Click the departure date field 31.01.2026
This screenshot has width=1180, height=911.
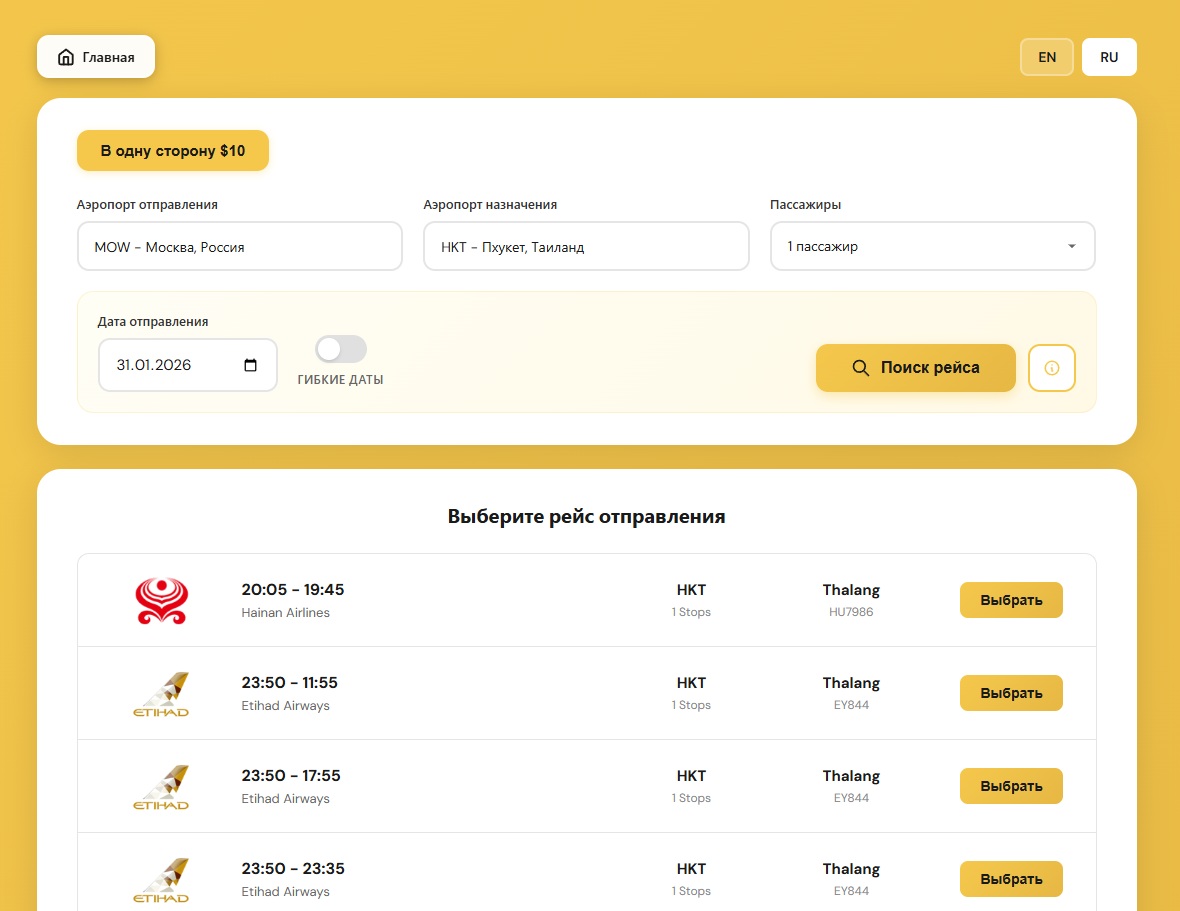point(170,365)
